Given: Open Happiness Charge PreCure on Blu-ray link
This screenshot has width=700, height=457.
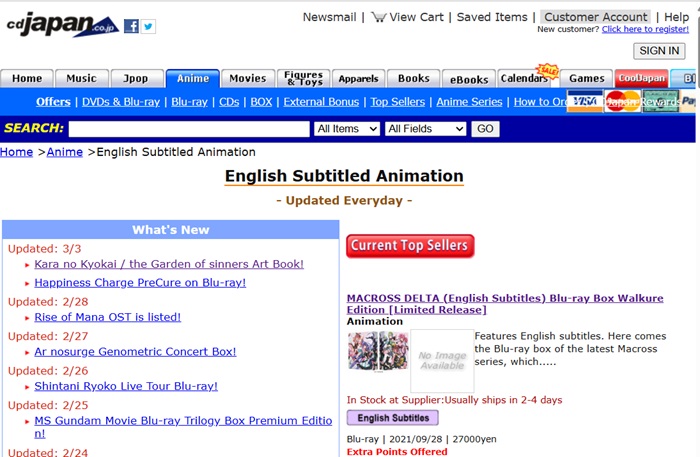Looking at the screenshot, I should point(140,283).
